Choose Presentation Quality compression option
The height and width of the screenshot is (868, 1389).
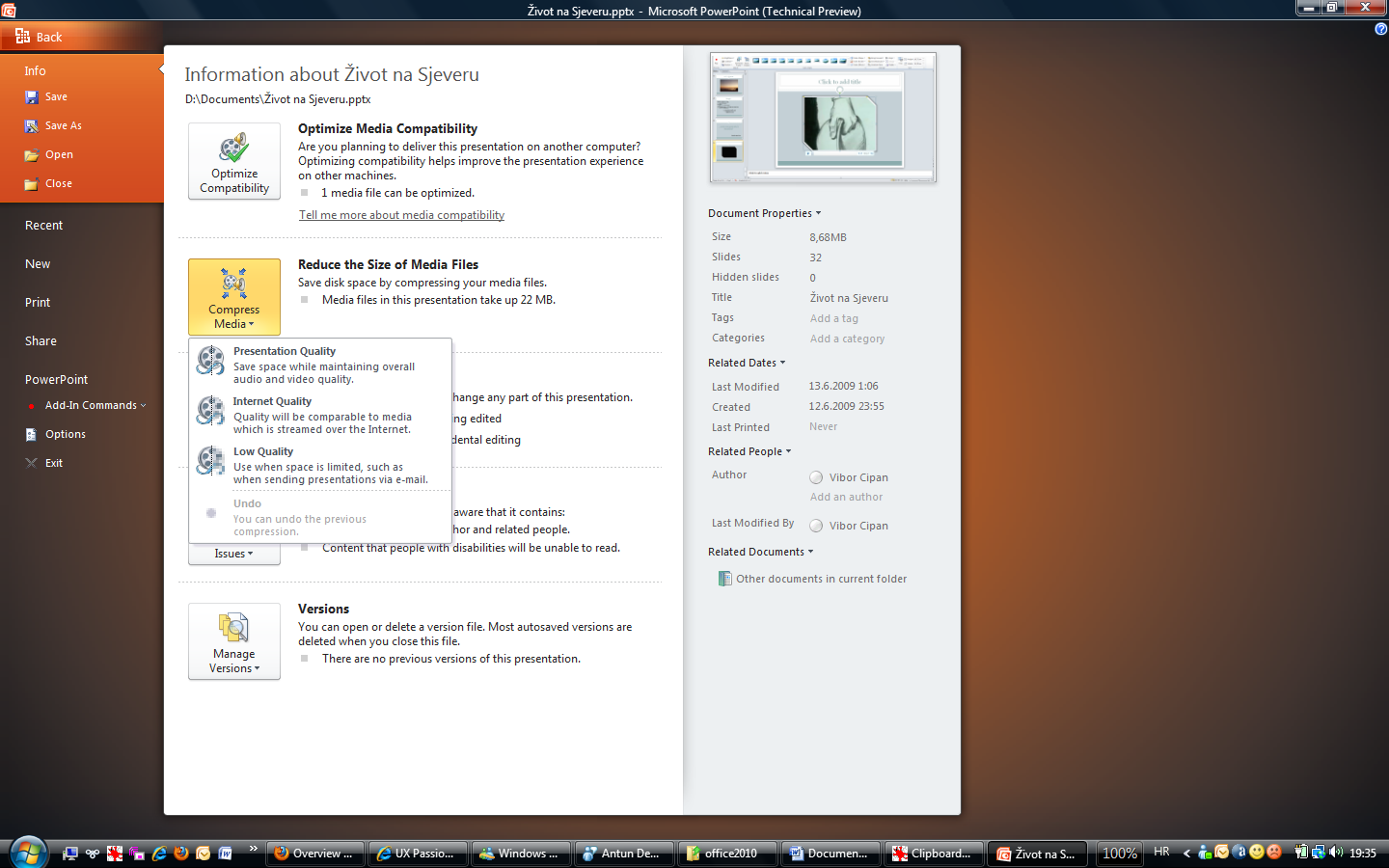coord(320,365)
